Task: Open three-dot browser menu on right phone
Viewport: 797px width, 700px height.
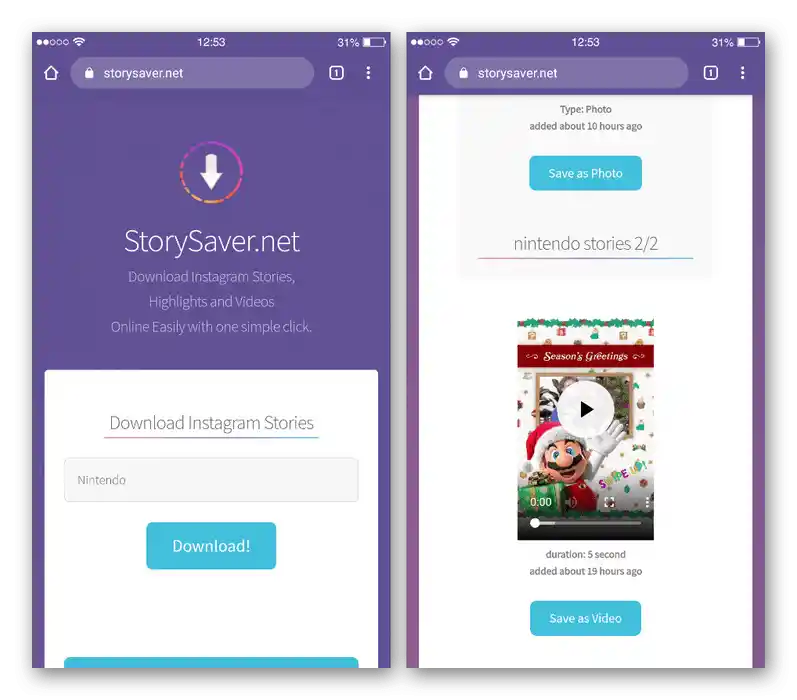Action: coord(743,73)
